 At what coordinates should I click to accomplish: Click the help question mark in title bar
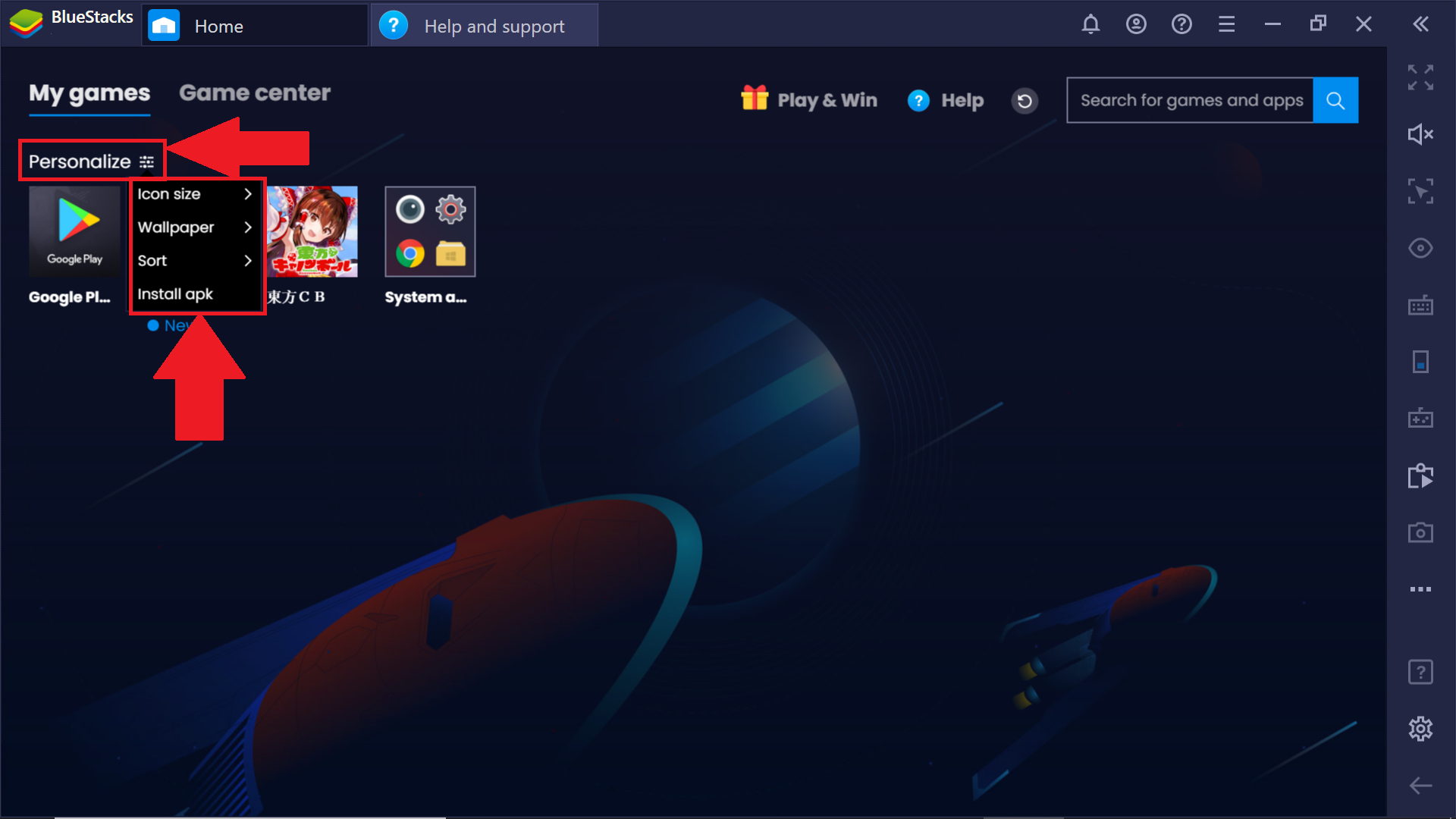click(x=1181, y=24)
